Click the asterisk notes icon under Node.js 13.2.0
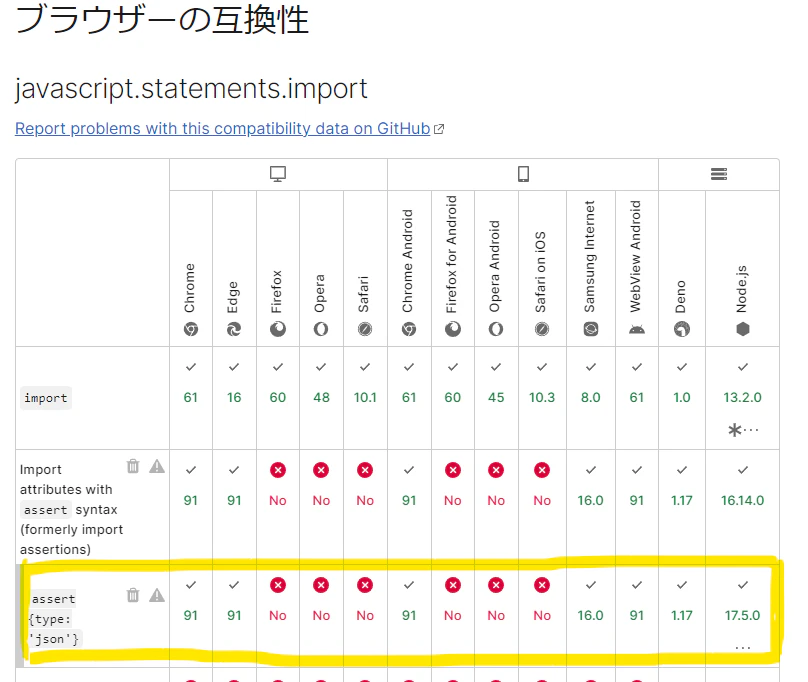 coord(735,429)
